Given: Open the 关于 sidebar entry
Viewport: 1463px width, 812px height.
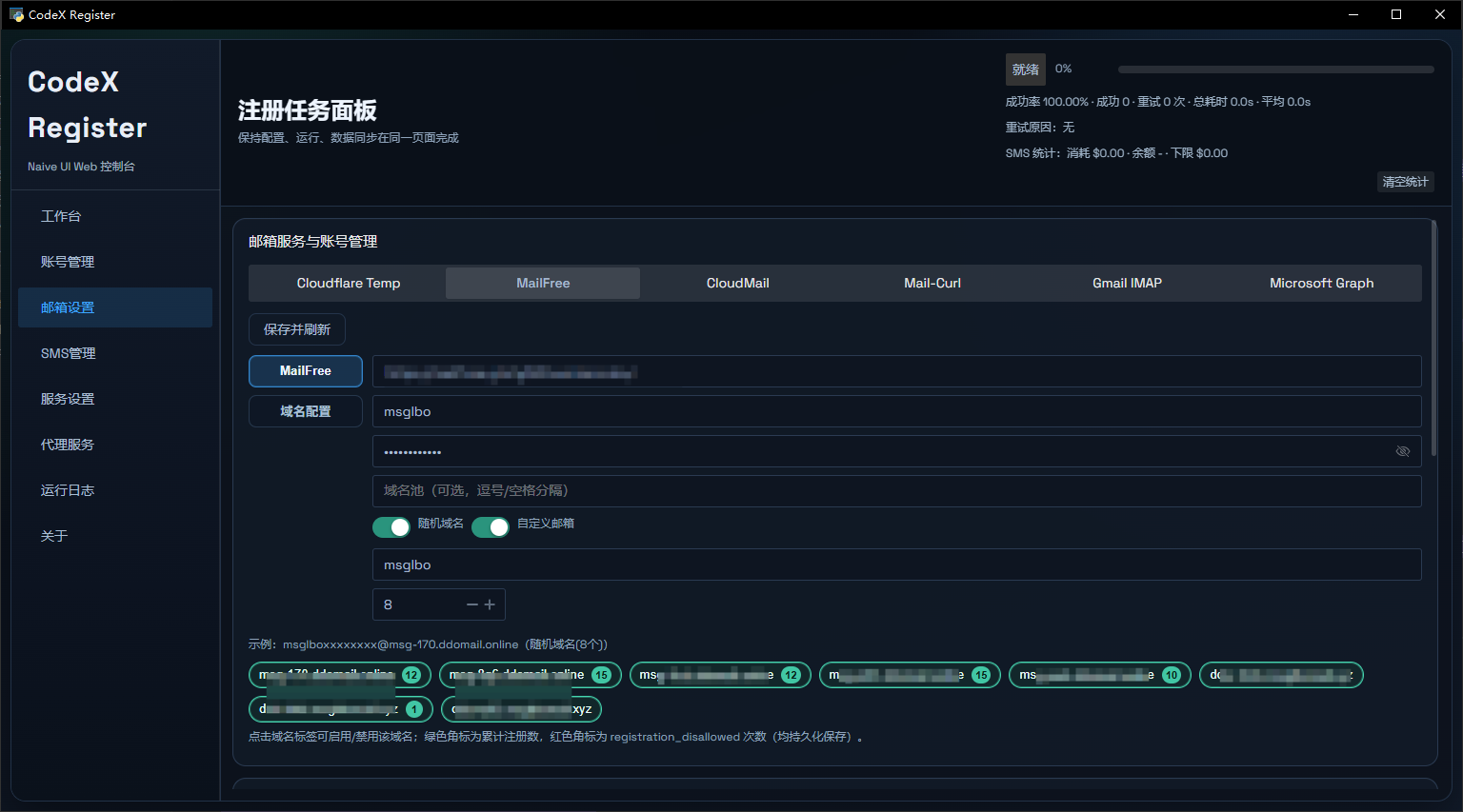Looking at the screenshot, I should (x=115, y=536).
